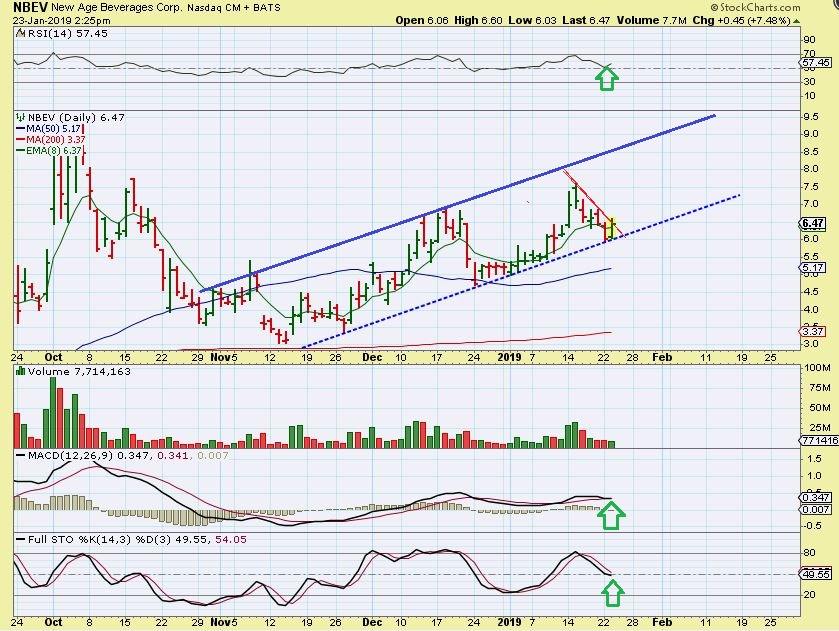Click the 5.17 moving average tag on right axis

click(813, 268)
